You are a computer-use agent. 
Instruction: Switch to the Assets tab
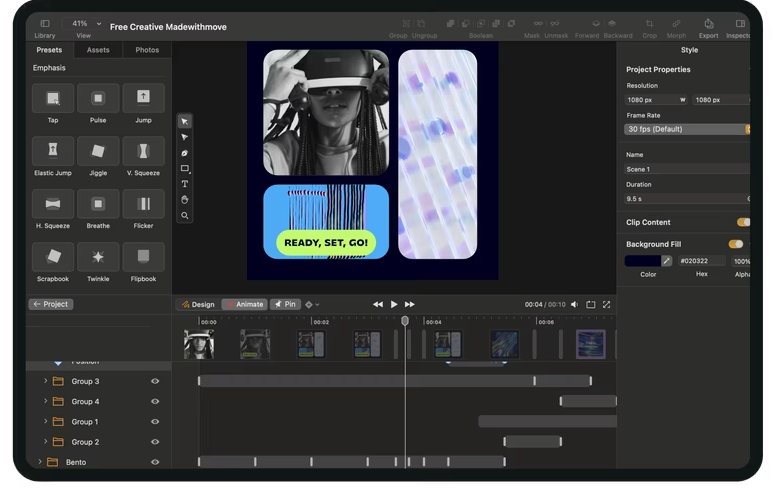point(98,50)
